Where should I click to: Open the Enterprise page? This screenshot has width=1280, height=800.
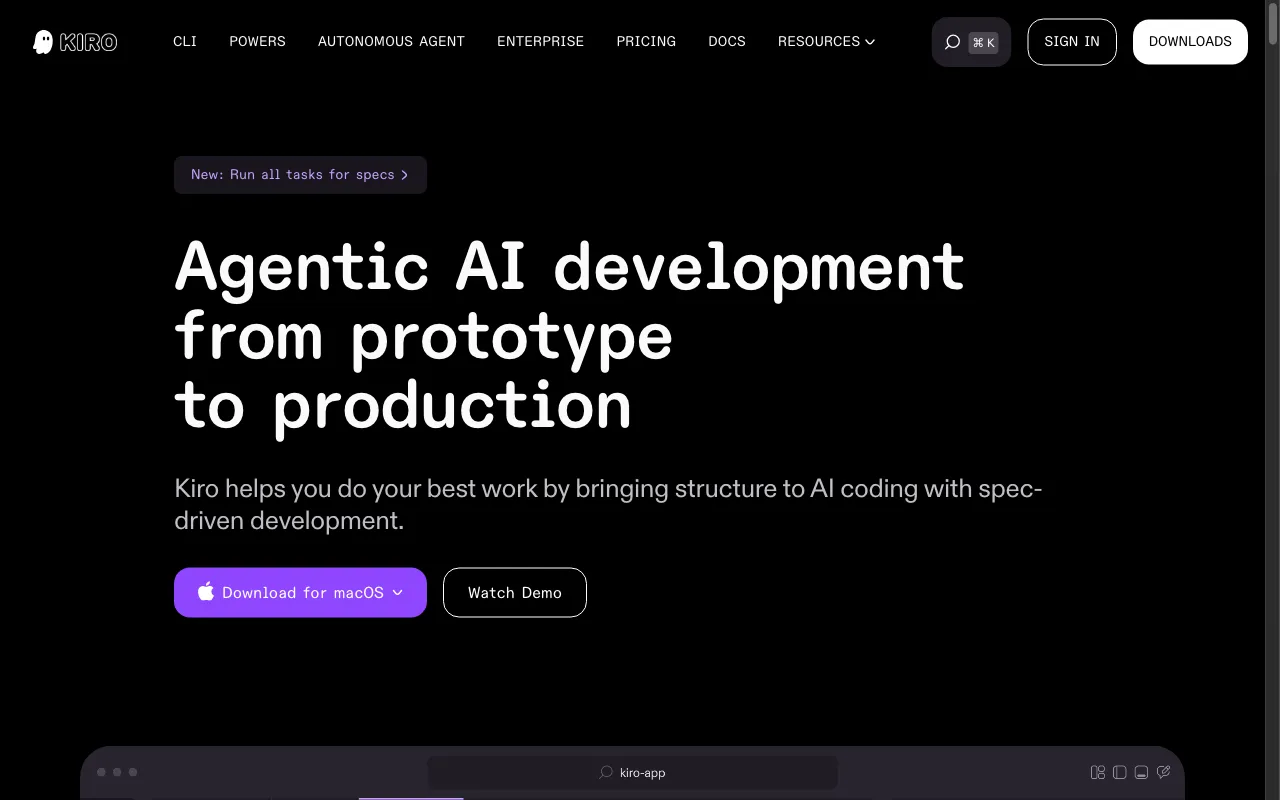[540, 41]
